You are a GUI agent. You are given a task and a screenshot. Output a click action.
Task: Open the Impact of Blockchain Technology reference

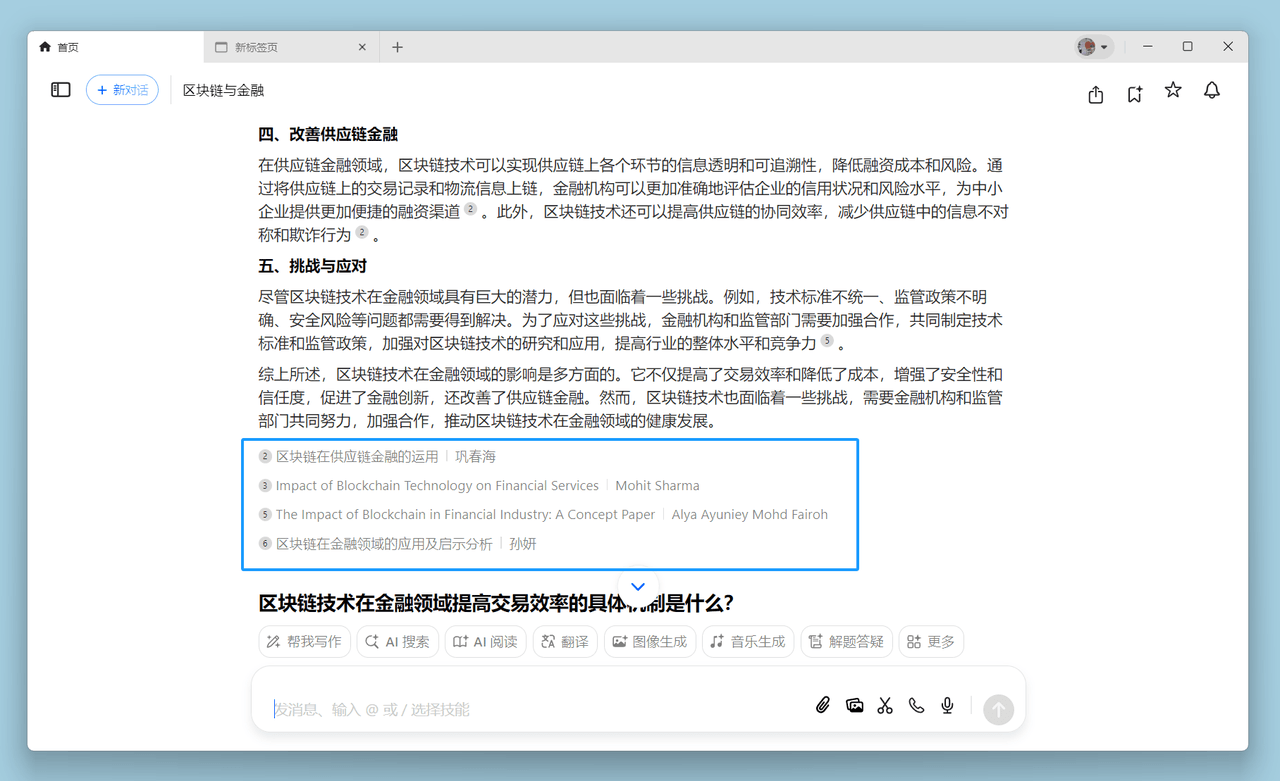(436, 486)
